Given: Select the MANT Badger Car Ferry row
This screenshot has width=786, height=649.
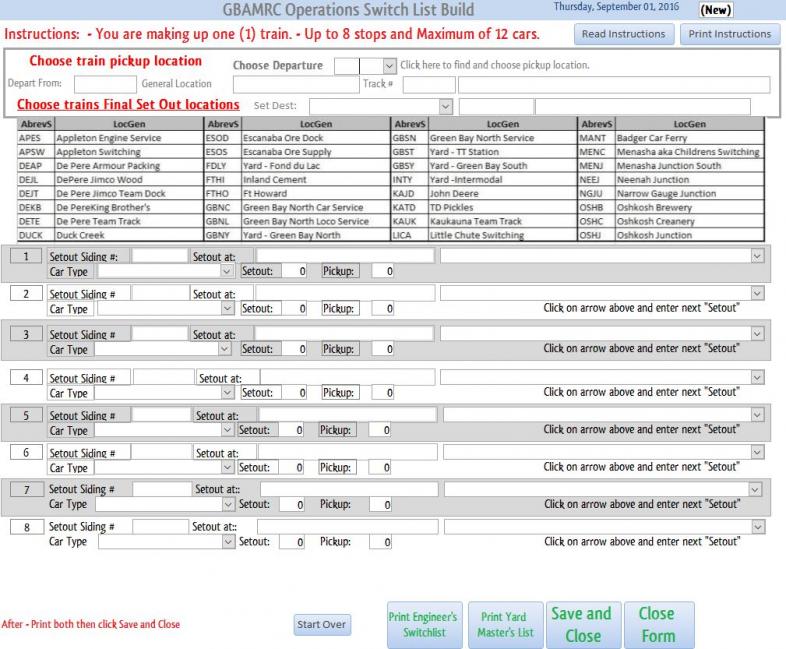Looking at the screenshot, I should [671, 138].
